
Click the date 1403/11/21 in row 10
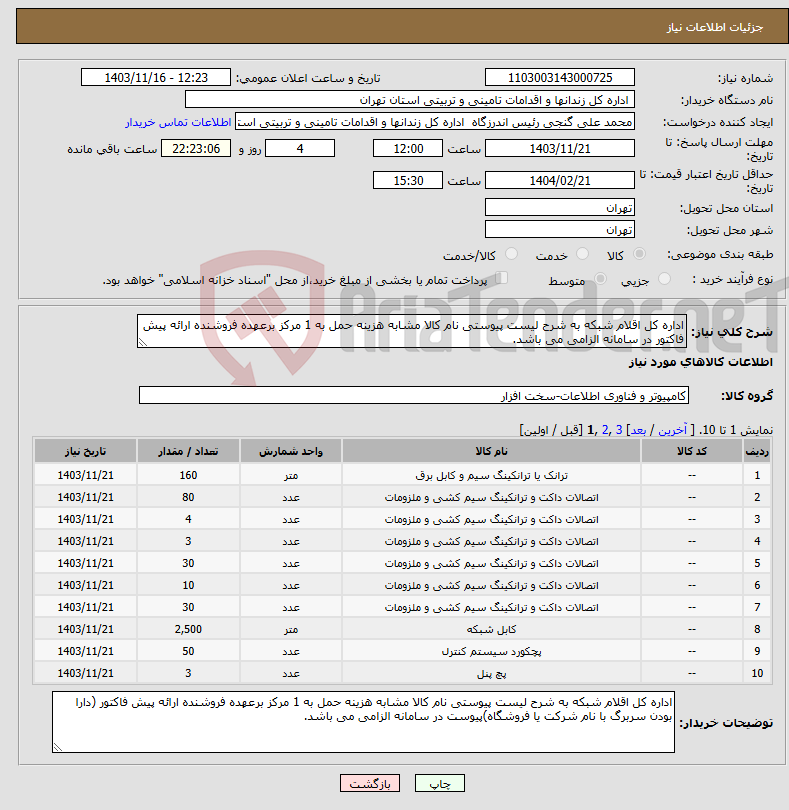85,673
